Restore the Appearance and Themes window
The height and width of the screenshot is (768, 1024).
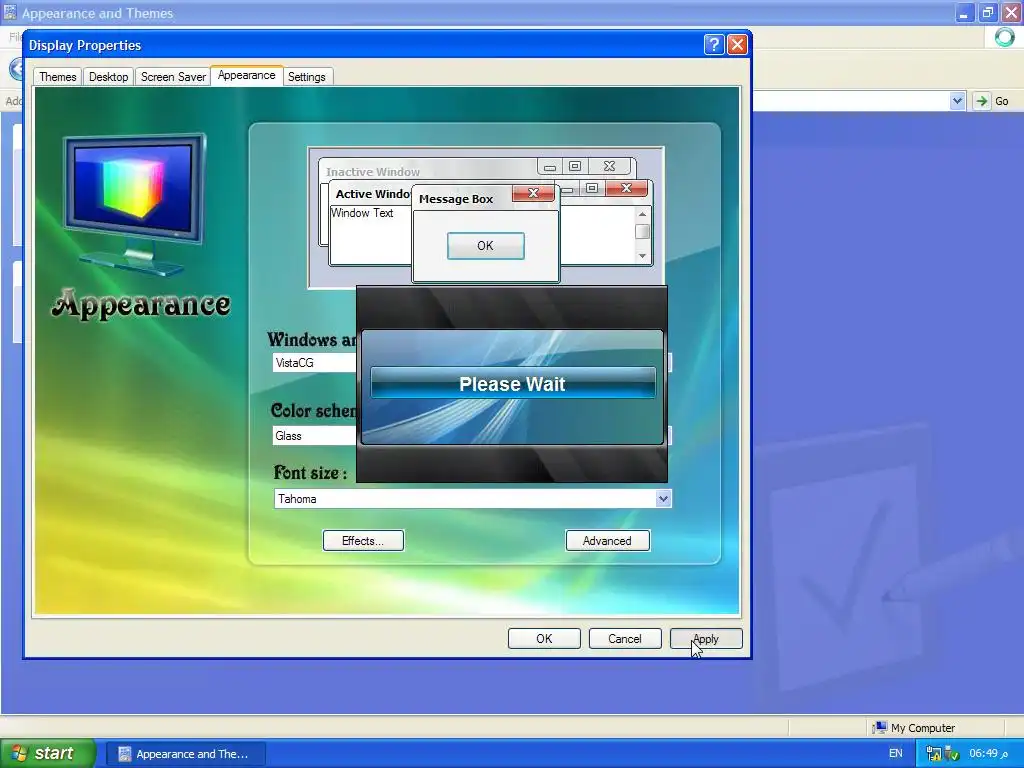987,12
